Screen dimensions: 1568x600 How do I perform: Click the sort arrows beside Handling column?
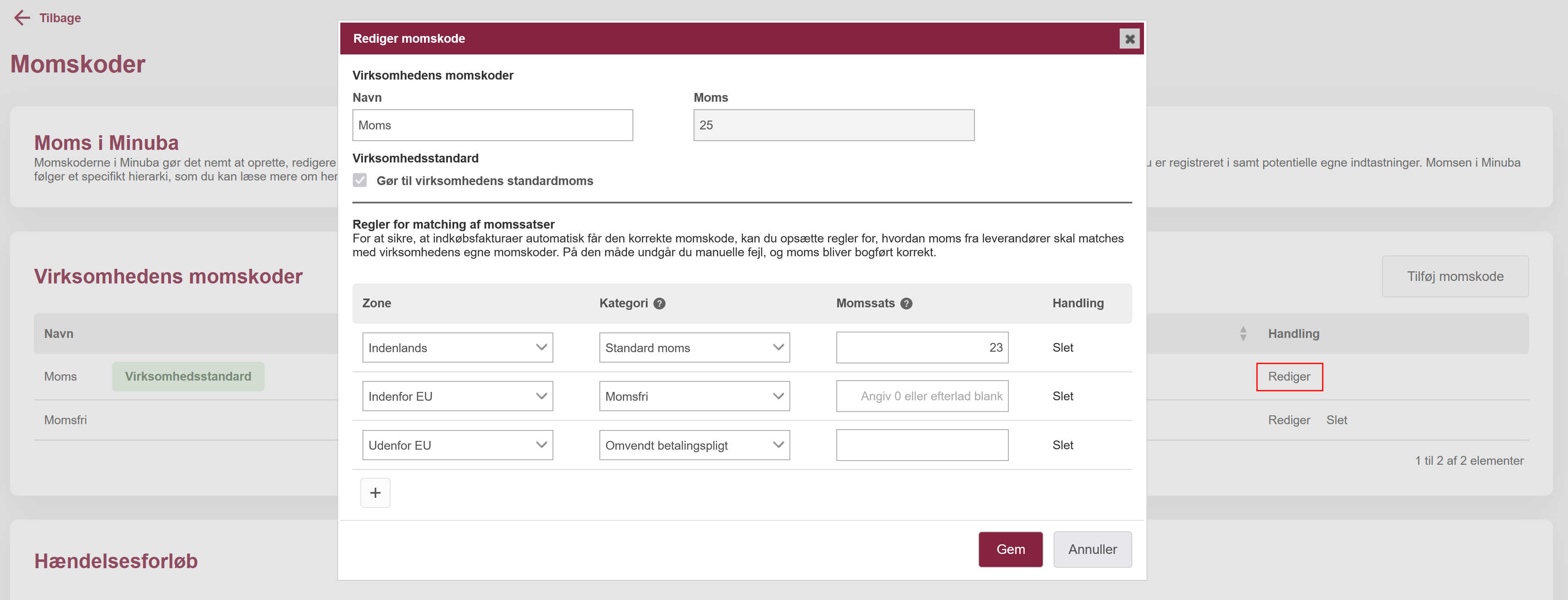[x=1243, y=333]
